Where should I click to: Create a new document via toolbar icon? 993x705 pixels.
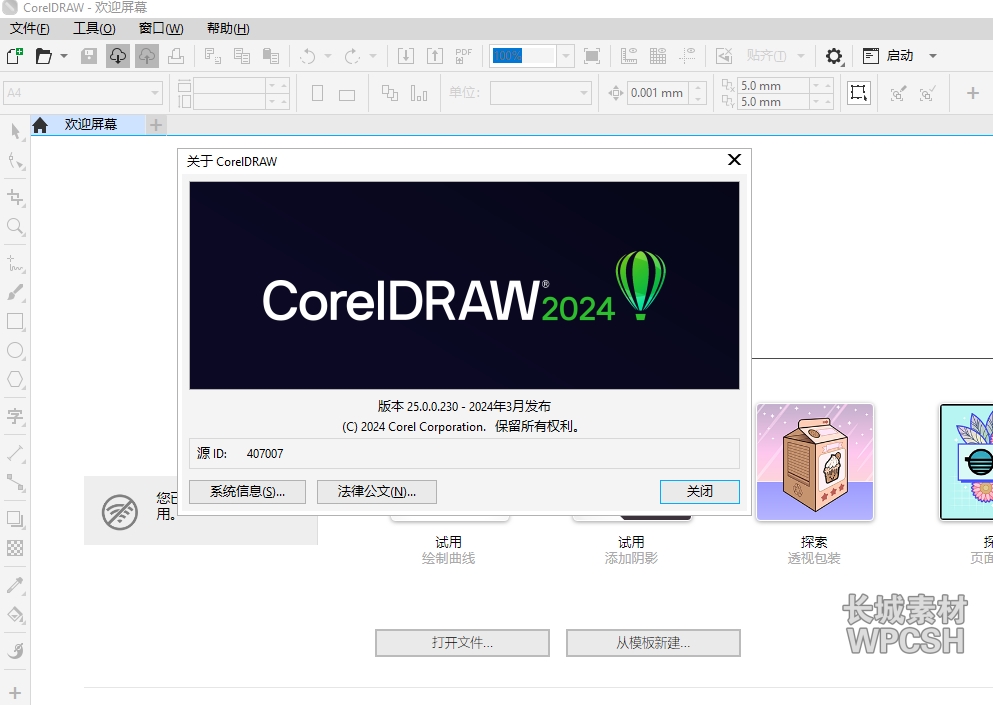[x=15, y=56]
